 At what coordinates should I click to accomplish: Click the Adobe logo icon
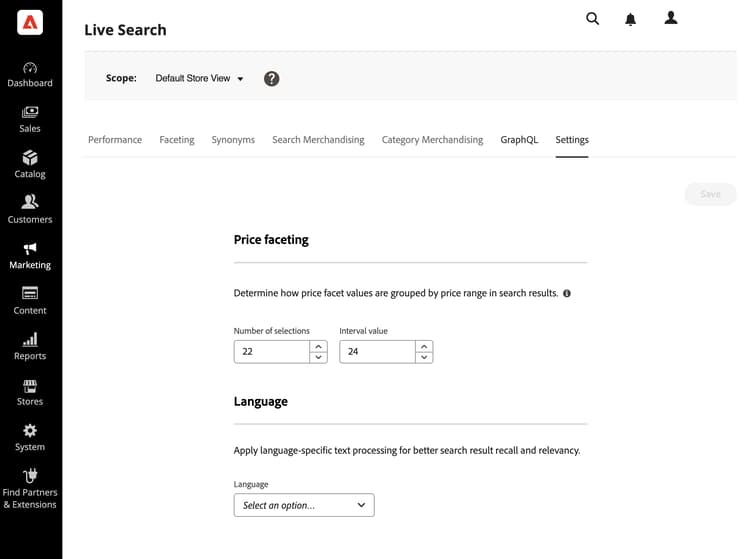(x=30, y=23)
